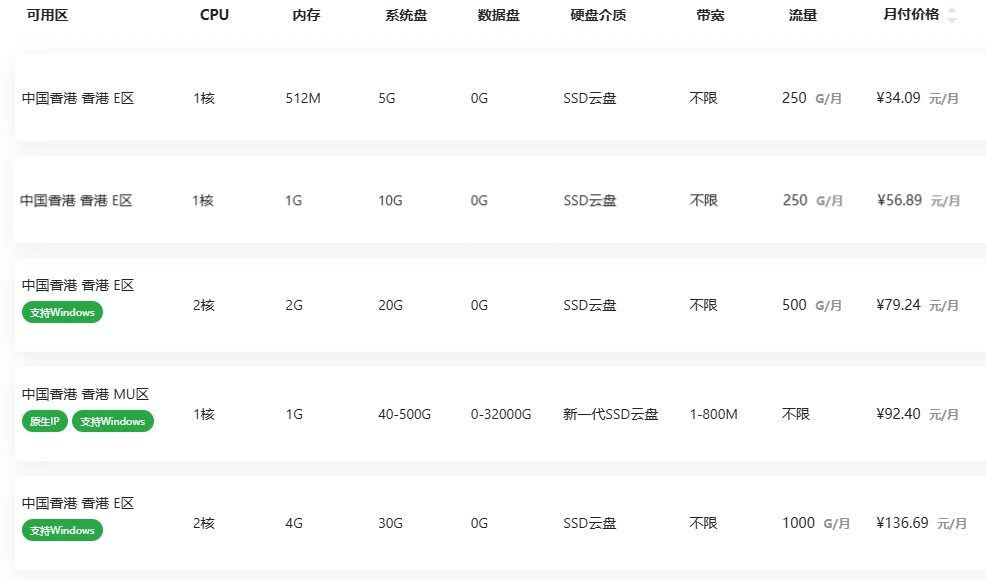
Task: Select the 512M plan priced ¥34.09
Action: [x=500, y=98]
